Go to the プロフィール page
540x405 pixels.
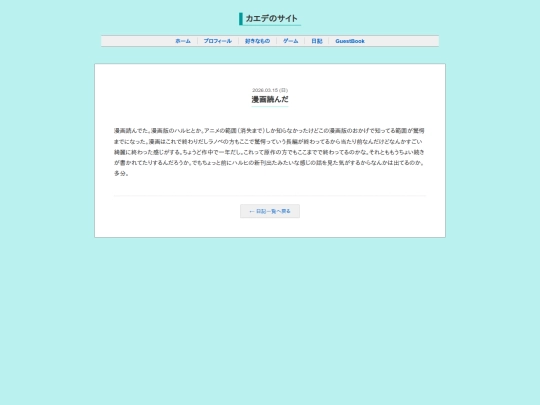click(218, 41)
